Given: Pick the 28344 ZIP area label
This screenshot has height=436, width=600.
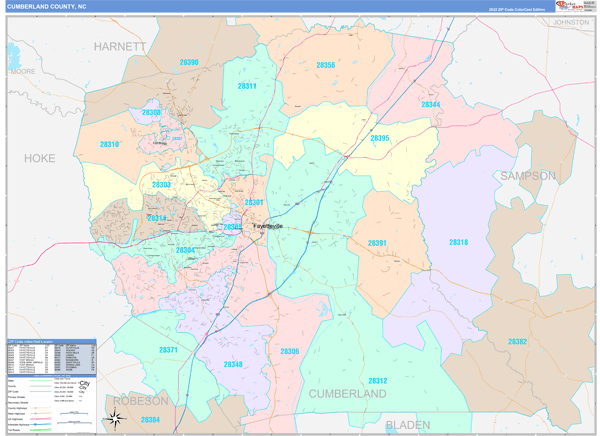Looking at the screenshot, I should (x=431, y=104).
